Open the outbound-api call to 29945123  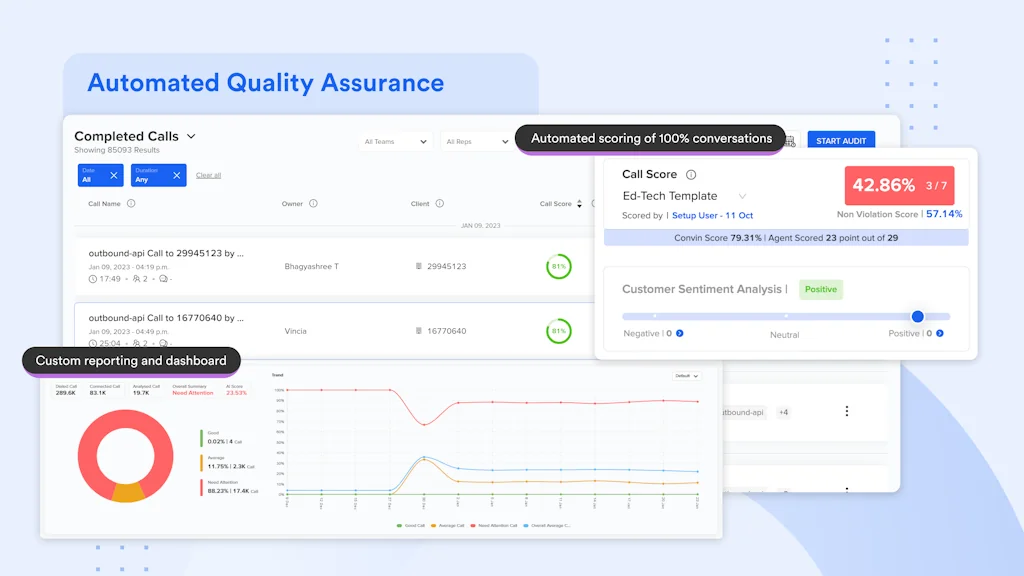point(166,254)
